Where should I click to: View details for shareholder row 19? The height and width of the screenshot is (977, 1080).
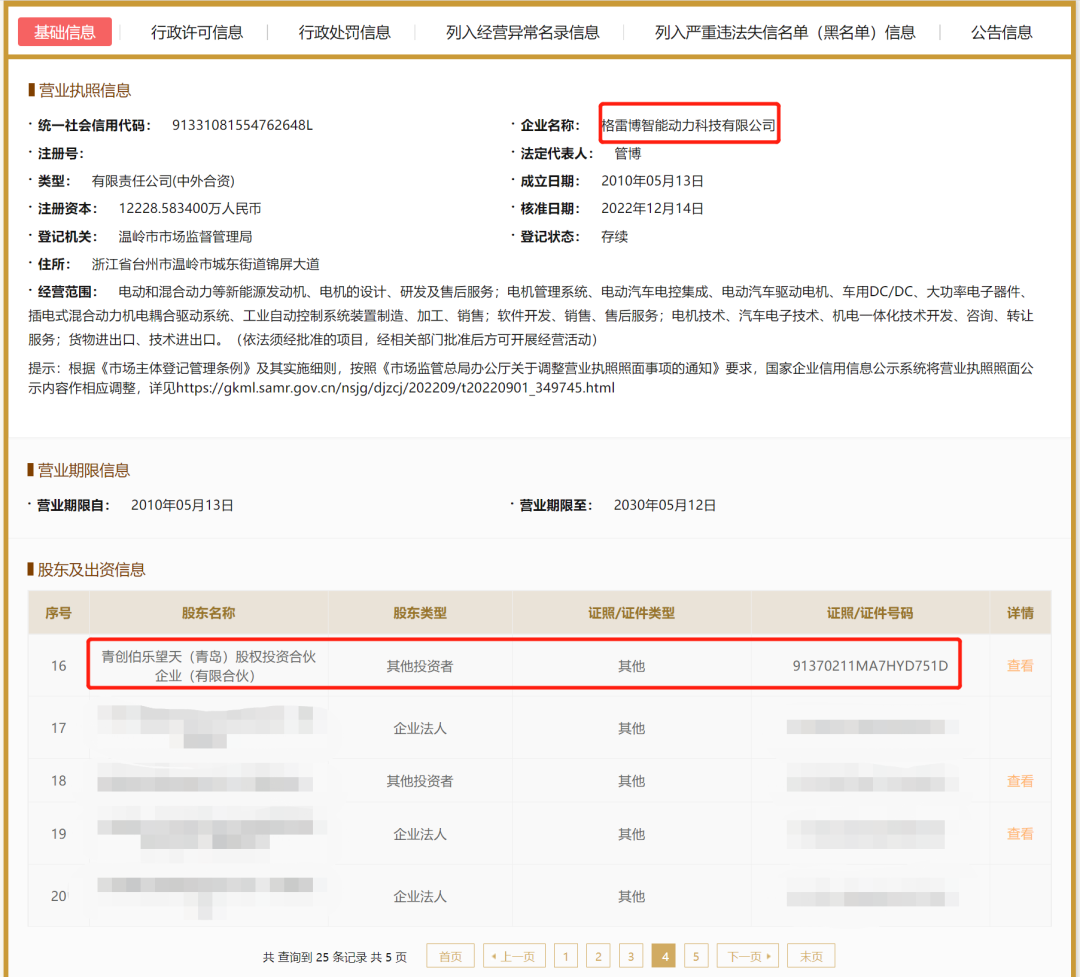(1020, 834)
